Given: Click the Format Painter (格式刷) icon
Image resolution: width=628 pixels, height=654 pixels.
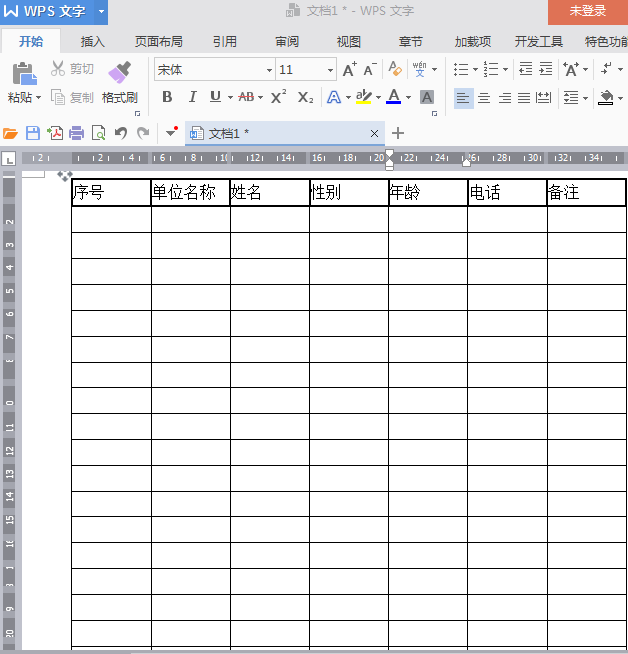Looking at the screenshot, I should click(x=119, y=73).
